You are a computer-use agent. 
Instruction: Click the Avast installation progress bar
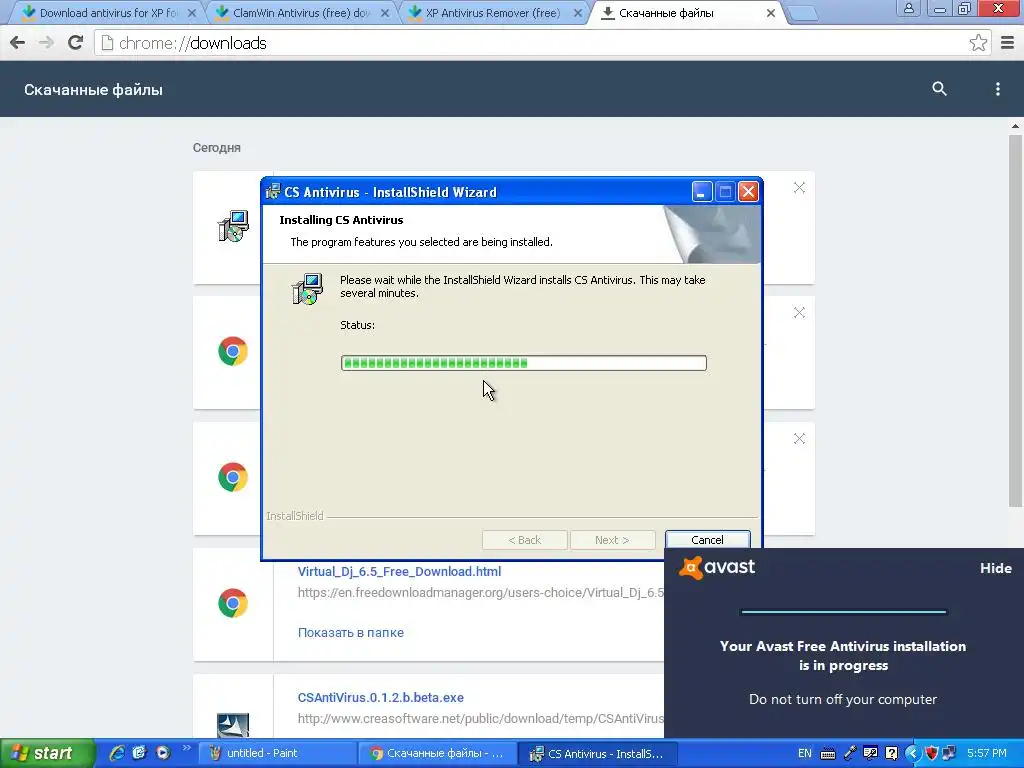point(843,612)
